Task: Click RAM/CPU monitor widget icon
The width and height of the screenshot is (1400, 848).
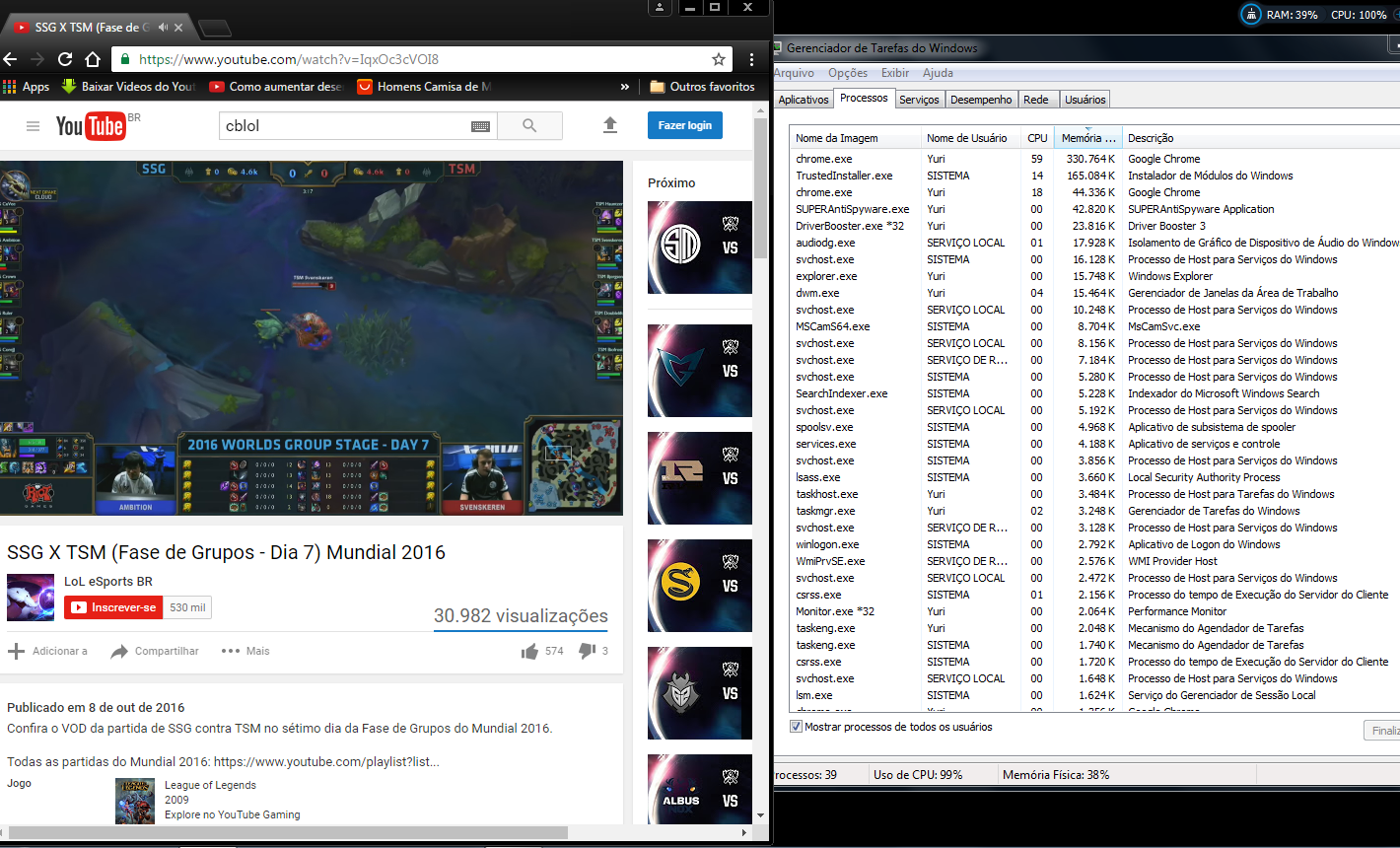Action: tap(1250, 15)
